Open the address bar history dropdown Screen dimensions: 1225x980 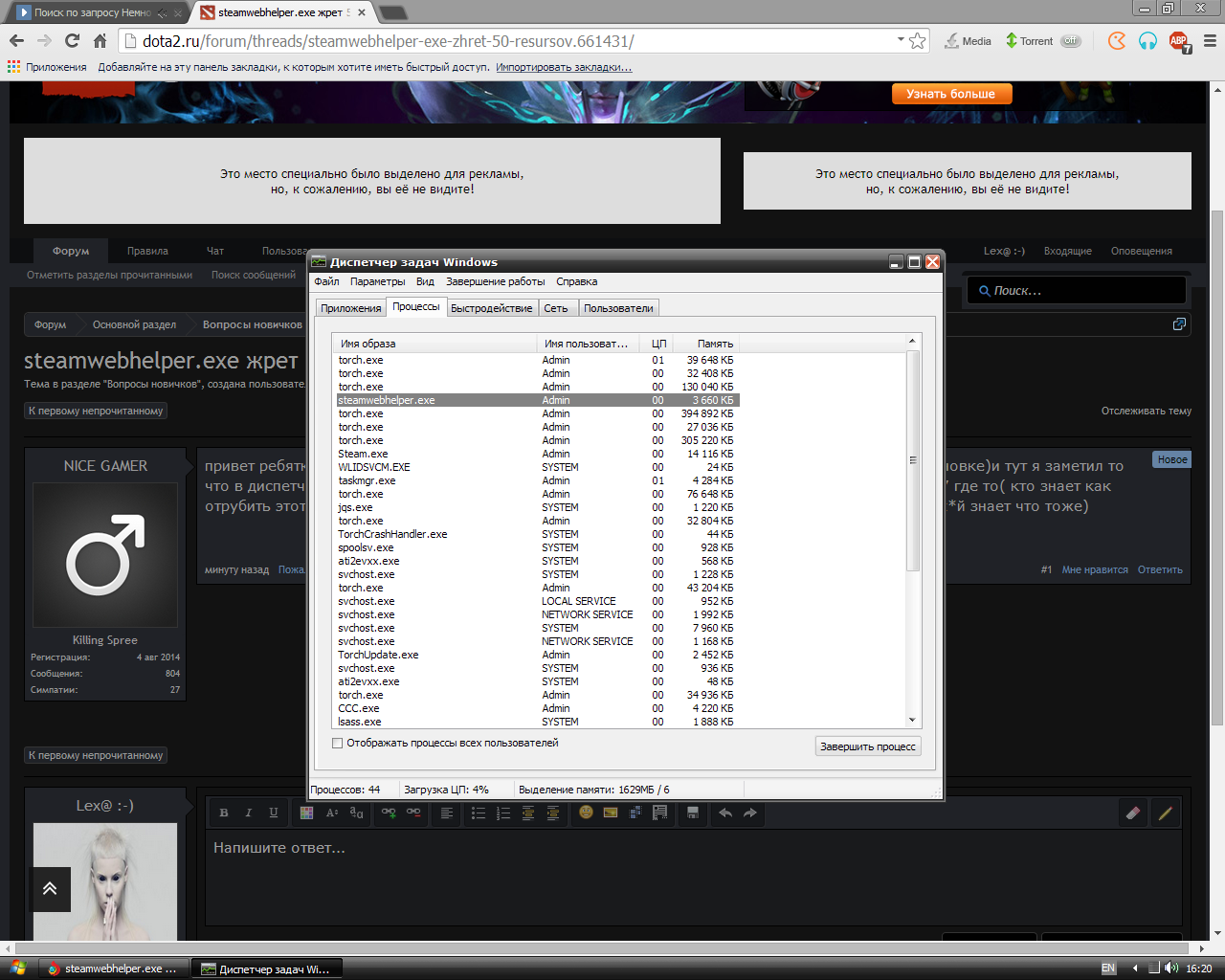click(901, 40)
